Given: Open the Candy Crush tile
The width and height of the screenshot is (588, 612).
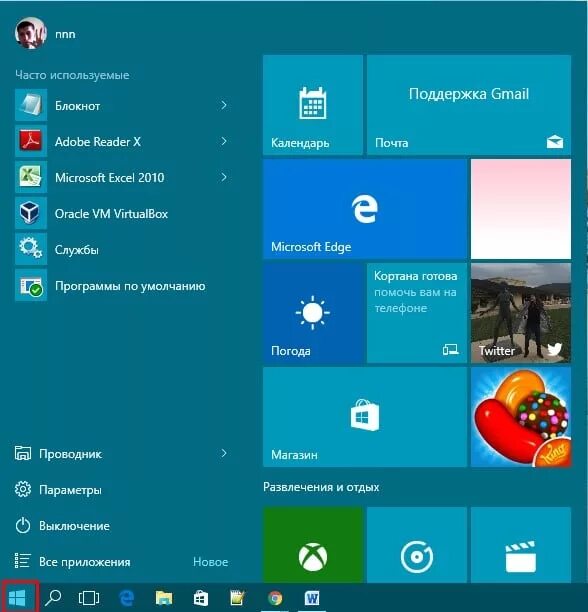Looking at the screenshot, I should (x=521, y=417).
